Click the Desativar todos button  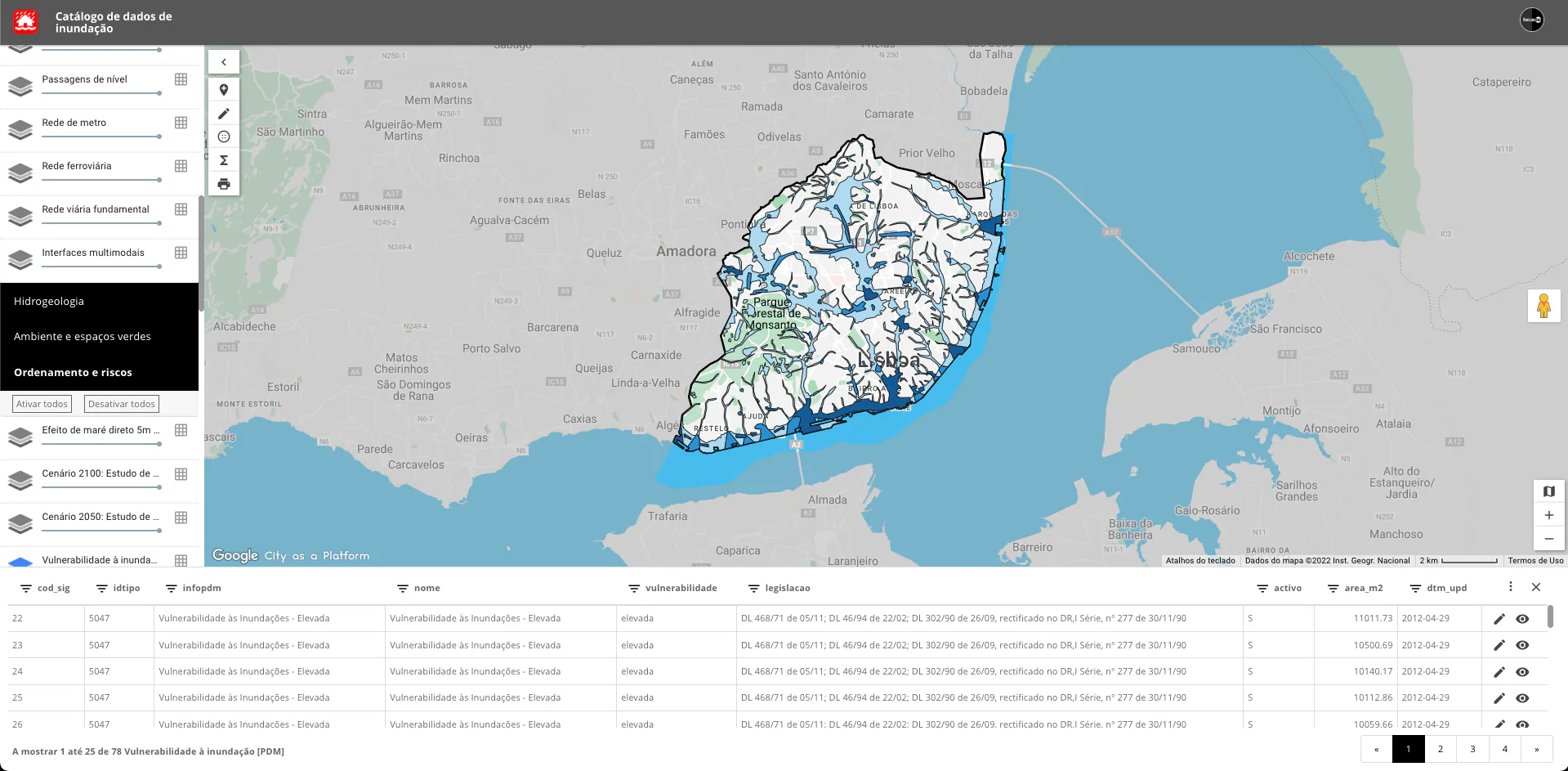(121, 403)
